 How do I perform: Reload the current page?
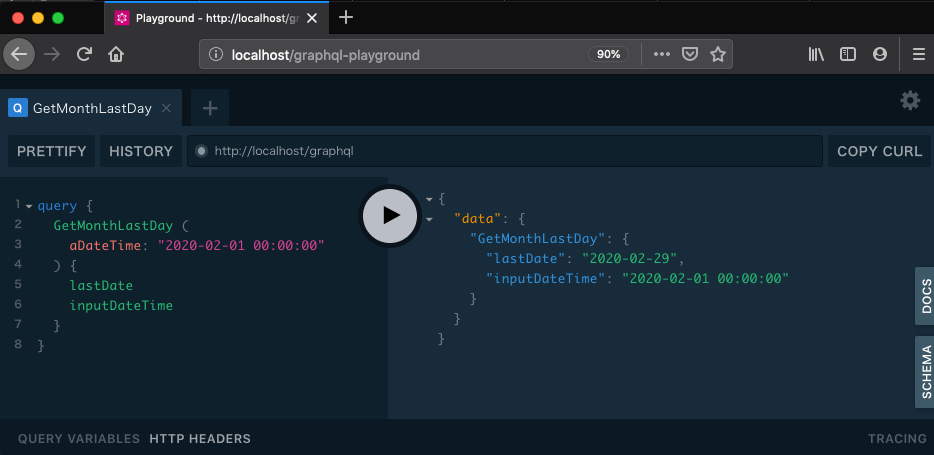click(84, 54)
